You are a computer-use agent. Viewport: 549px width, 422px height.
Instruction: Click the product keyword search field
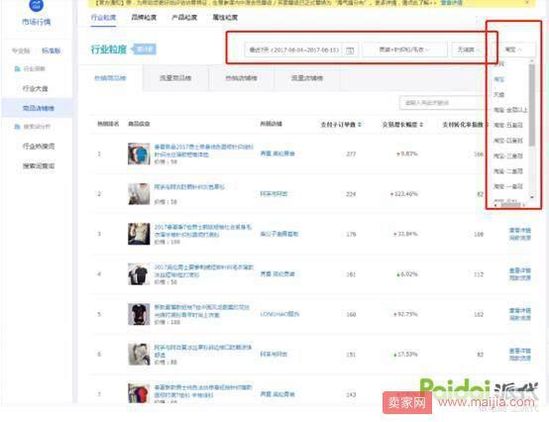[442, 103]
